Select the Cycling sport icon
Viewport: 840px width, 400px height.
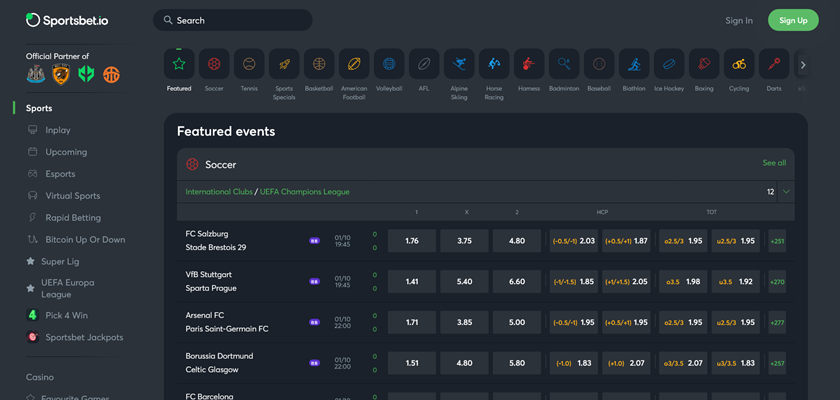[739, 64]
